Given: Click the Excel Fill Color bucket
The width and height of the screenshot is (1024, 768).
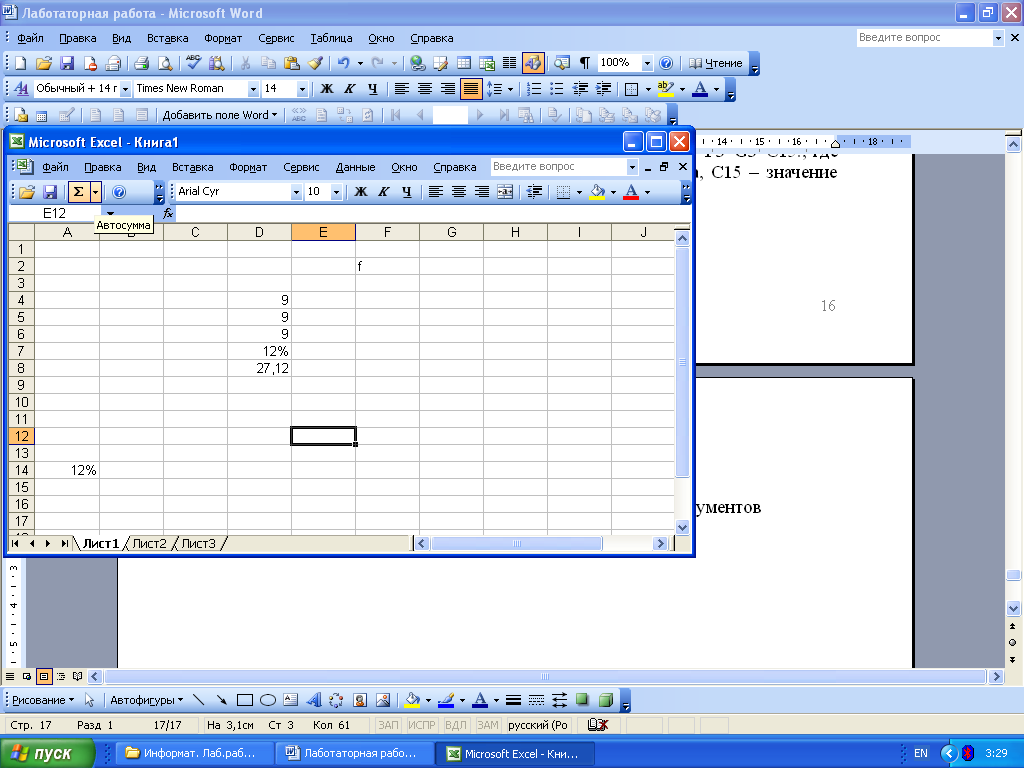Looking at the screenshot, I should pos(597,191).
